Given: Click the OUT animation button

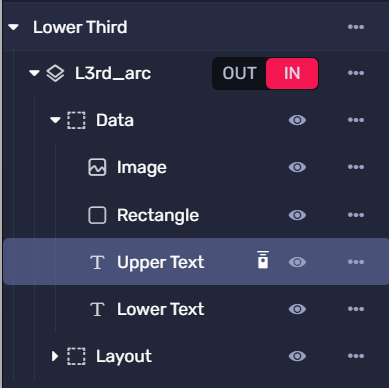Looking at the screenshot, I should point(239,73).
